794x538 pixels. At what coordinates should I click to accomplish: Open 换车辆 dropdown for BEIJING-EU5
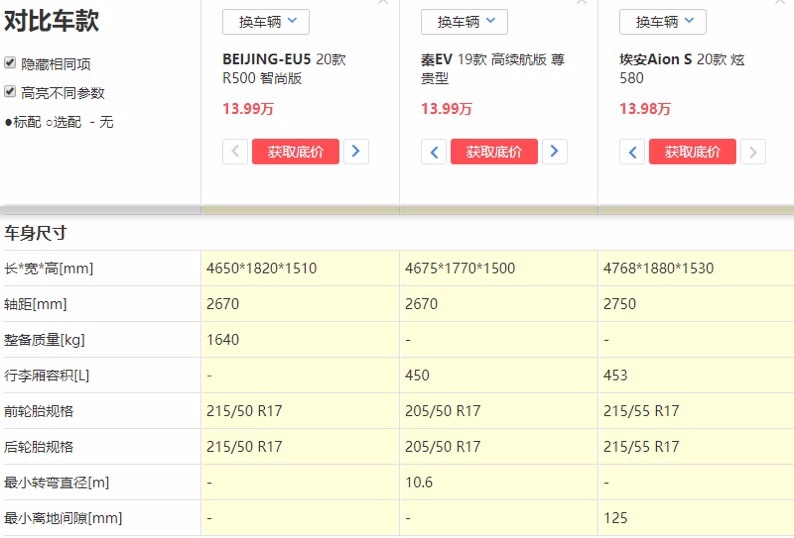[x=266, y=22]
